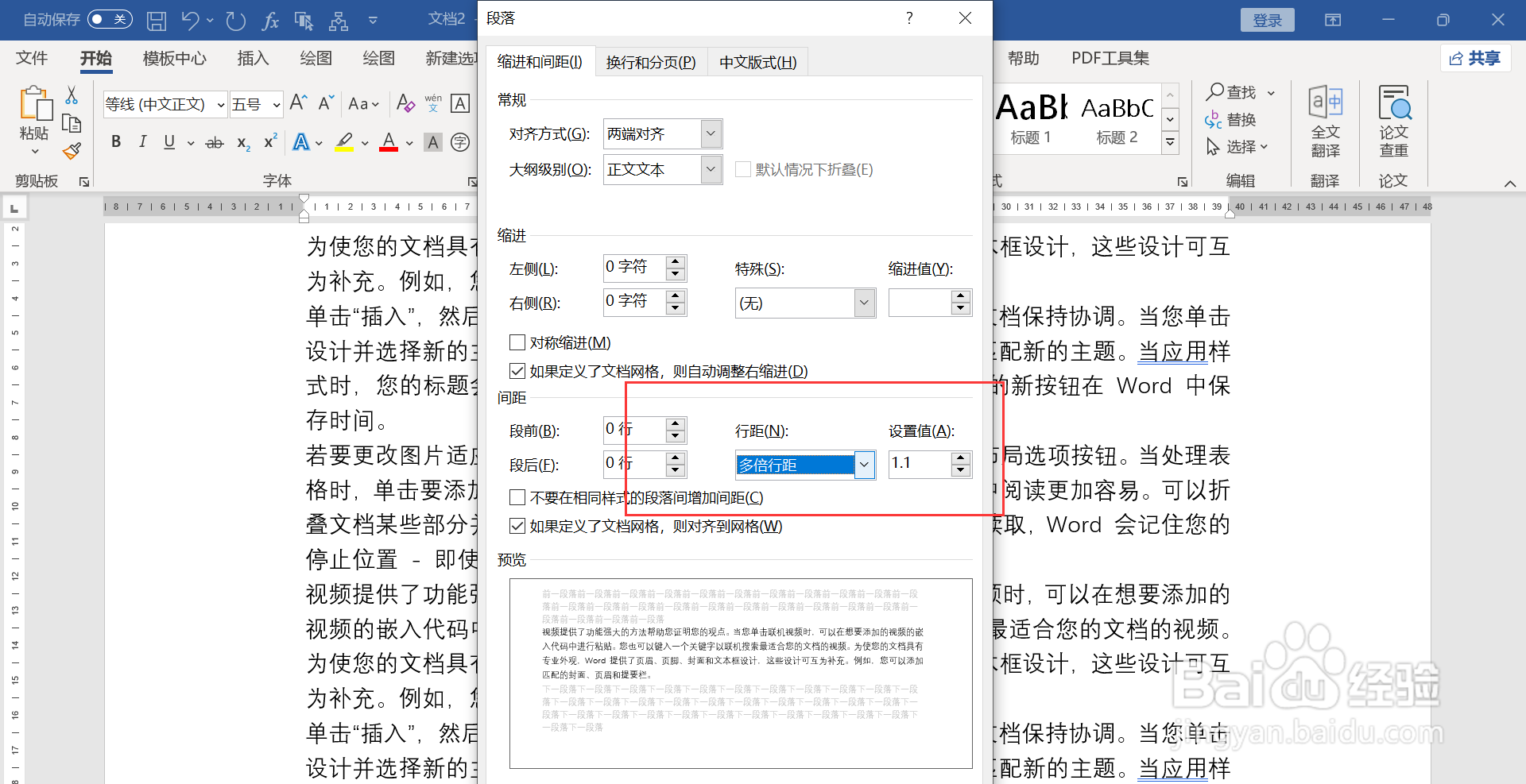1526x784 pixels.
Task: Click the Cut scissors icon
Action: (72, 95)
